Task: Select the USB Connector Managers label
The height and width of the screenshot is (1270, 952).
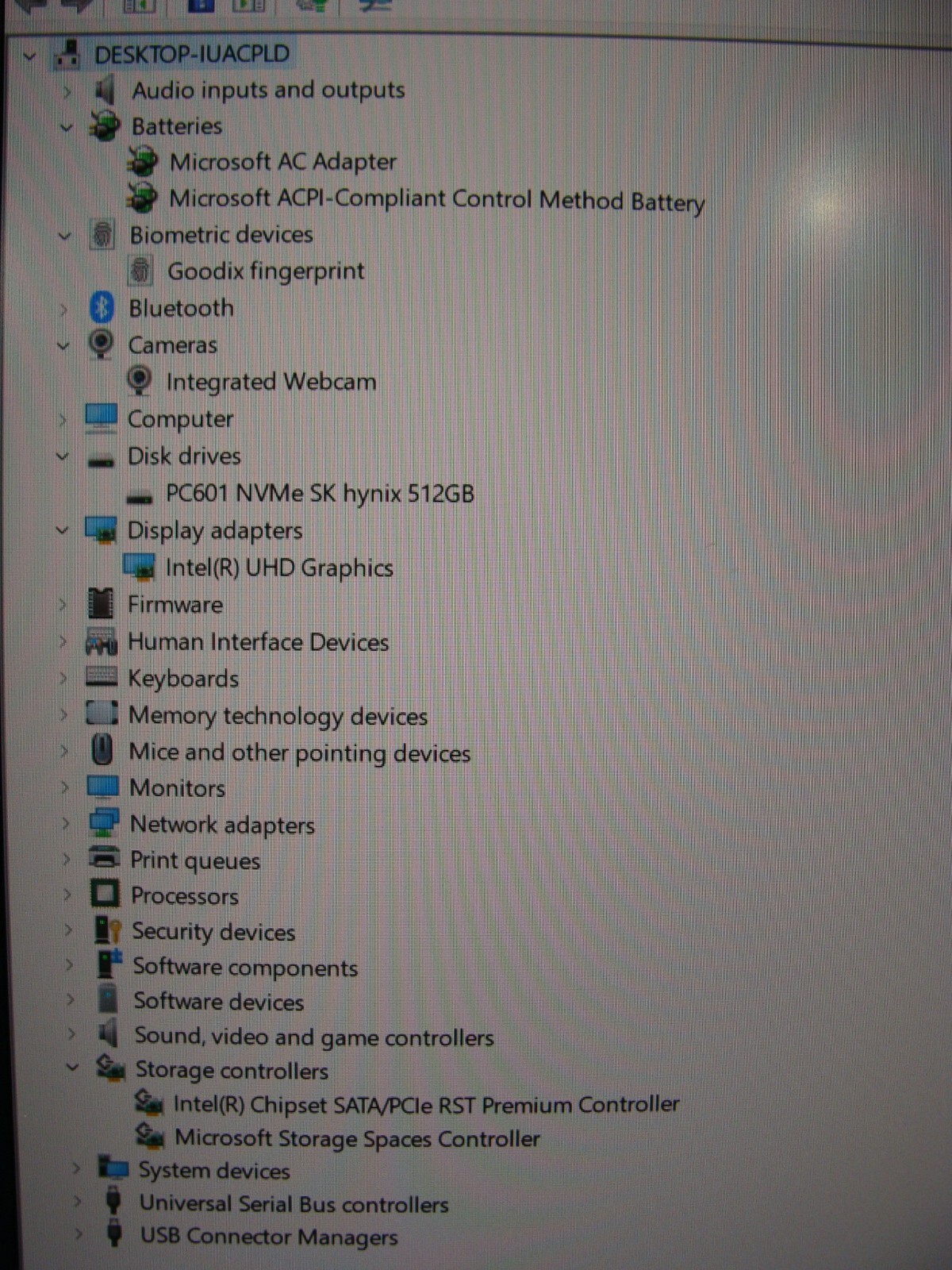Action: (269, 1237)
